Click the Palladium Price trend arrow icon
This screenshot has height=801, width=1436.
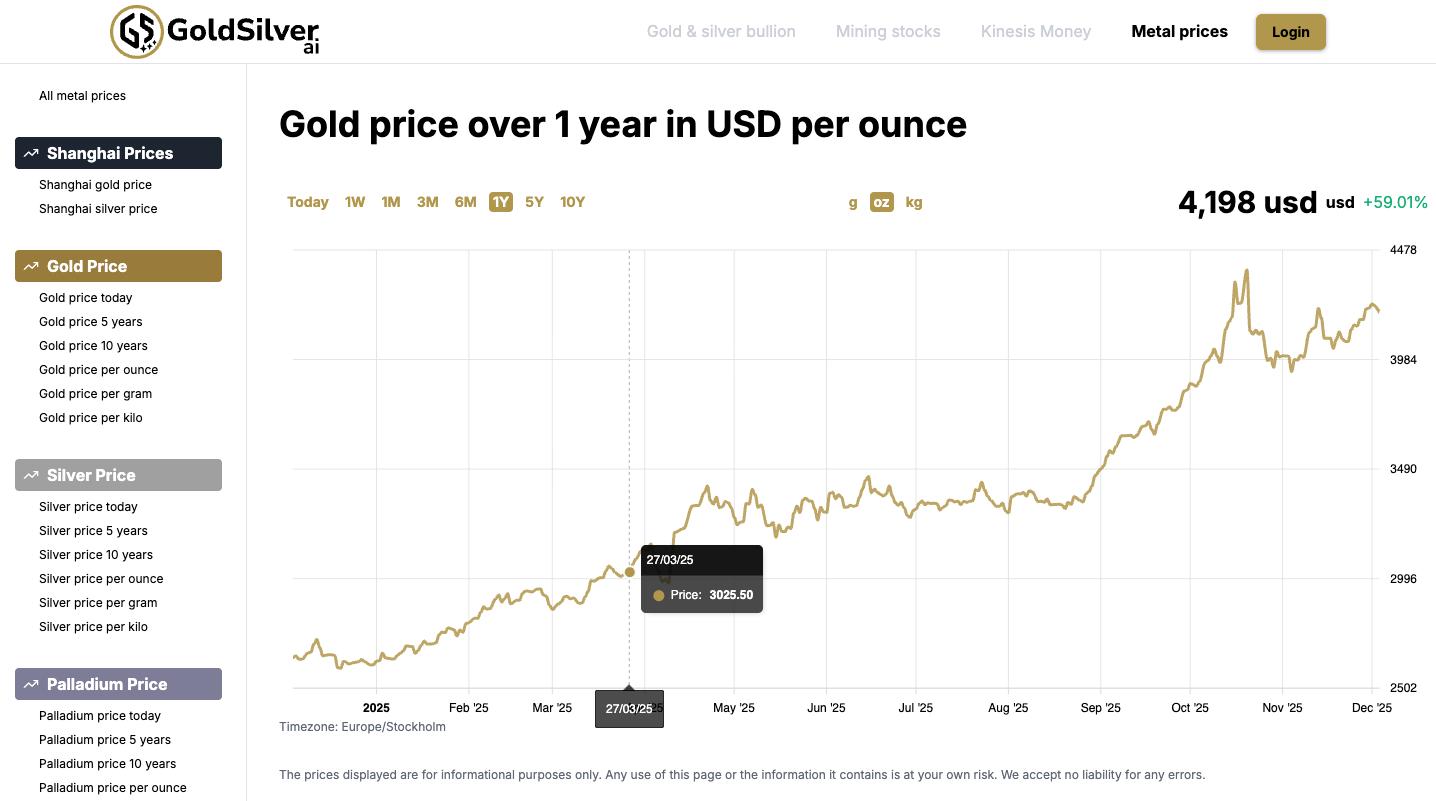(31, 684)
